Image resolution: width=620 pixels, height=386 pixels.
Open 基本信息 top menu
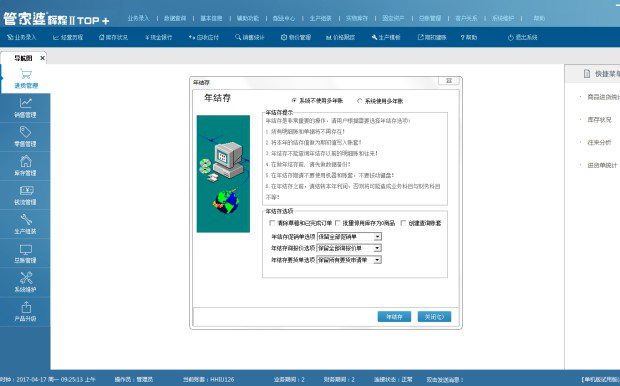(x=211, y=18)
